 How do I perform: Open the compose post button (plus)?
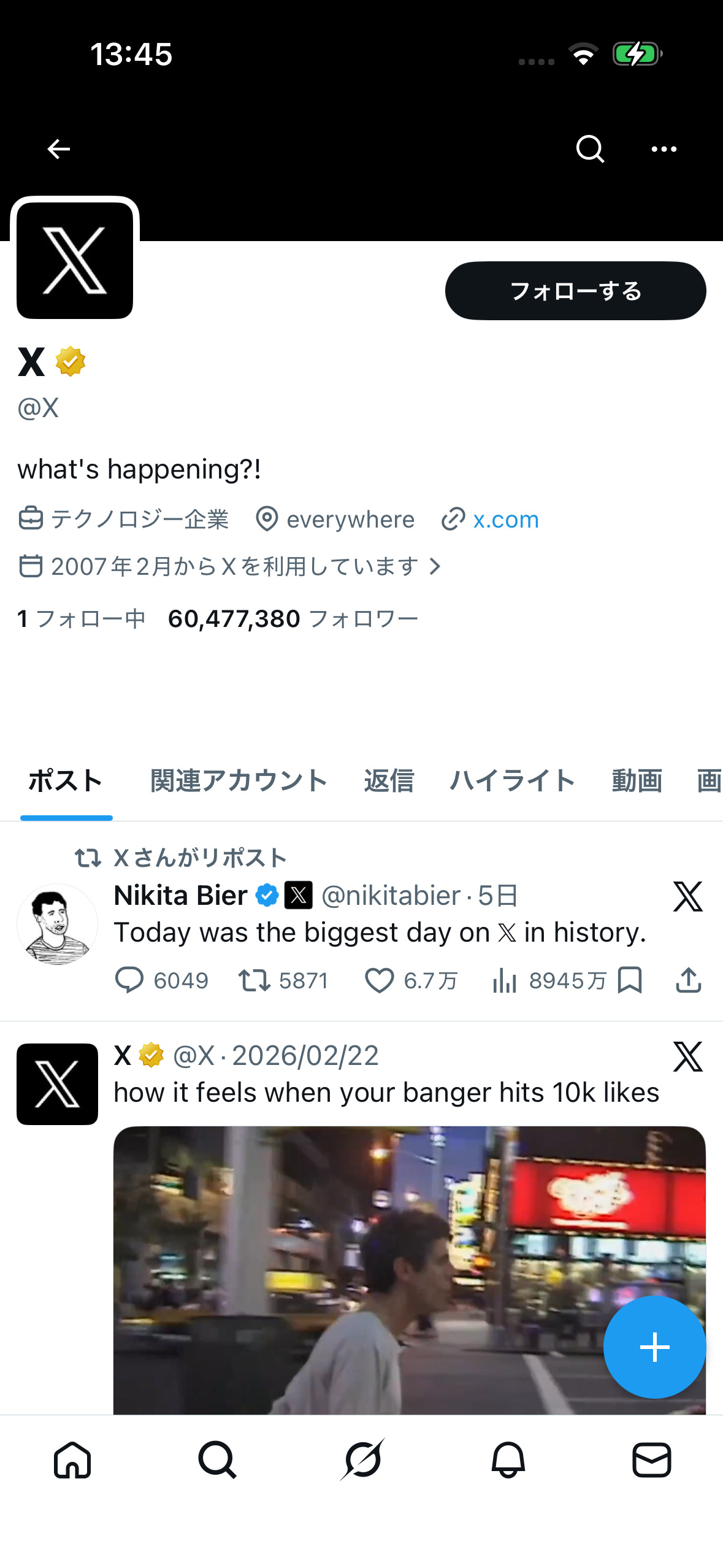pos(654,1347)
